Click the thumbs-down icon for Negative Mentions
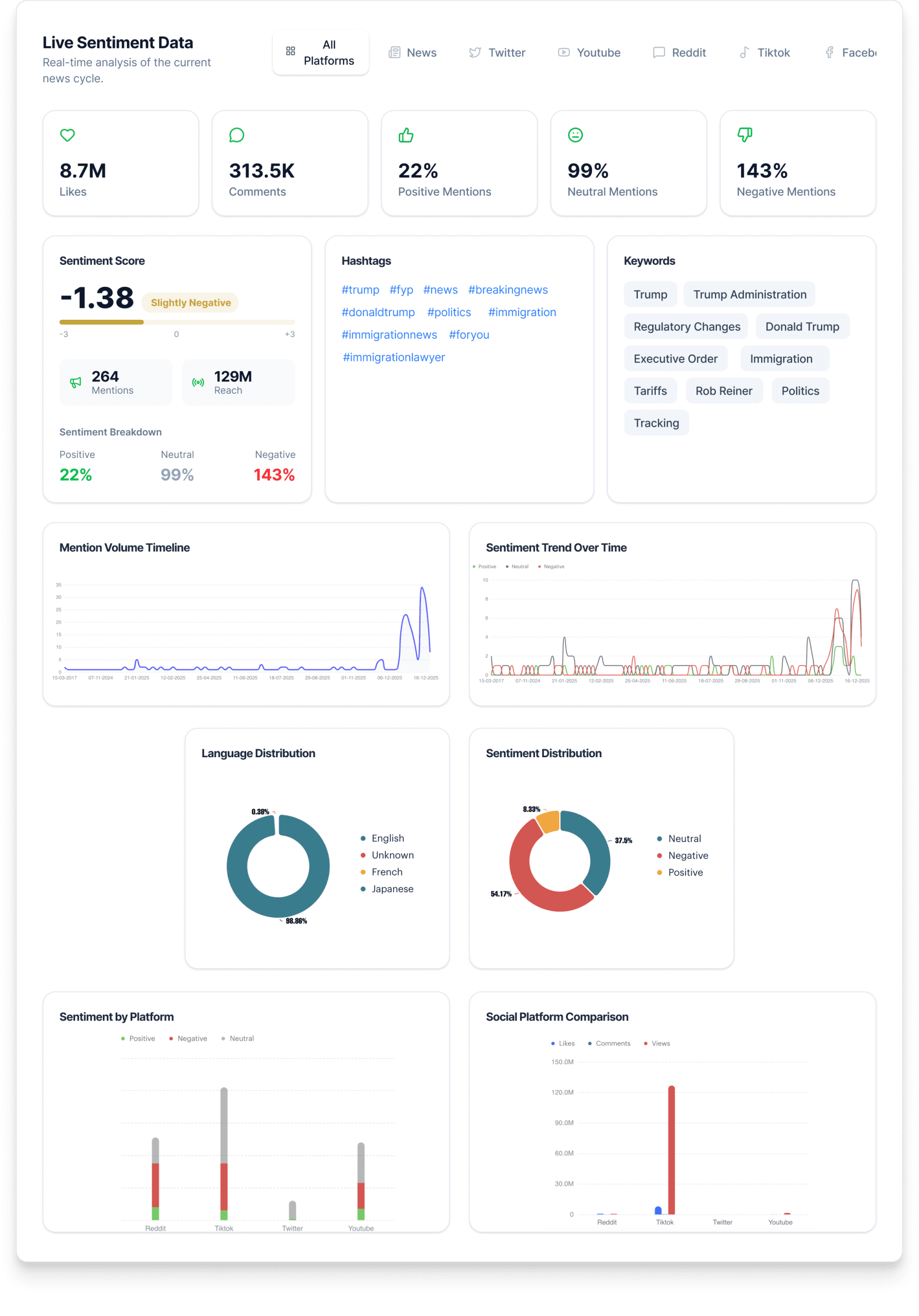The height and width of the screenshot is (1316, 919). point(744,135)
